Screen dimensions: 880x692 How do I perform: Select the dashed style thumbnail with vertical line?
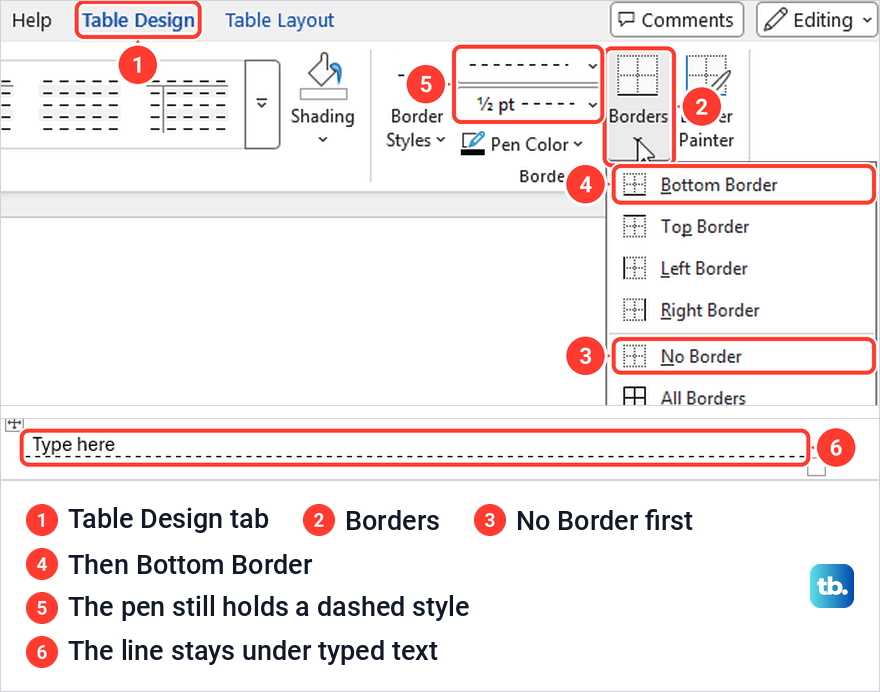[189, 104]
